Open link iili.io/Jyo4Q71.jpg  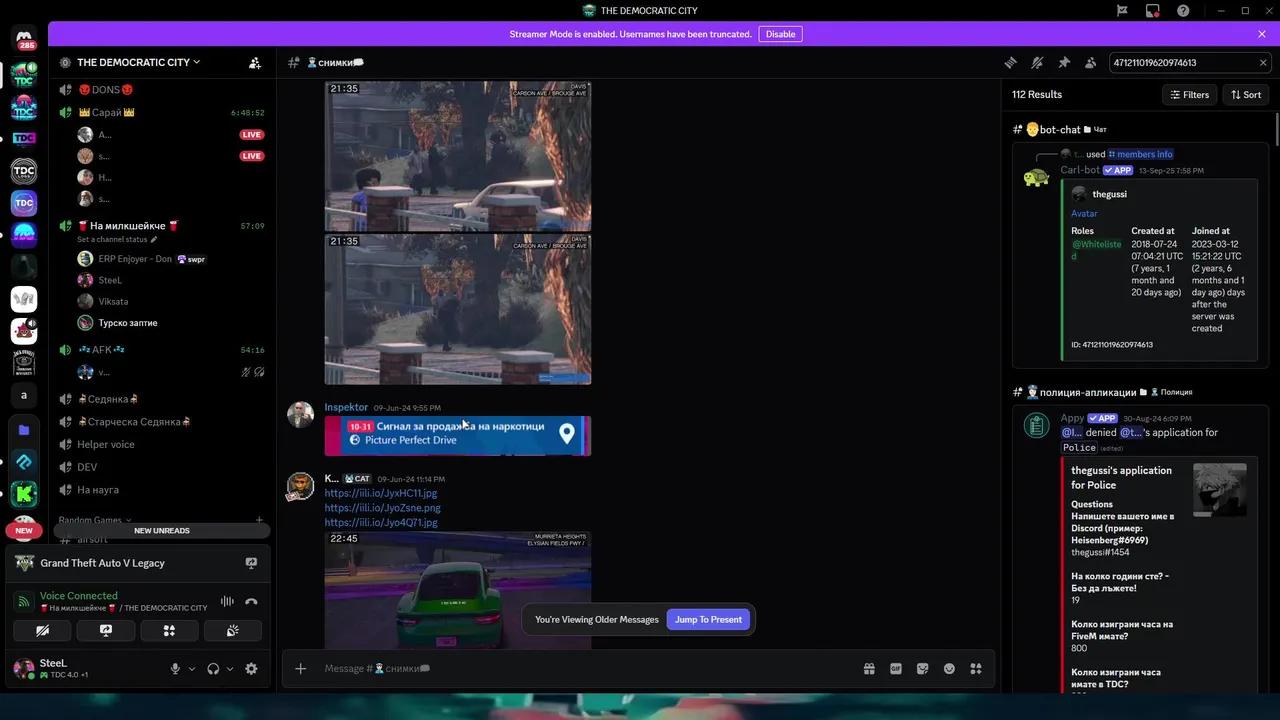click(x=381, y=522)
